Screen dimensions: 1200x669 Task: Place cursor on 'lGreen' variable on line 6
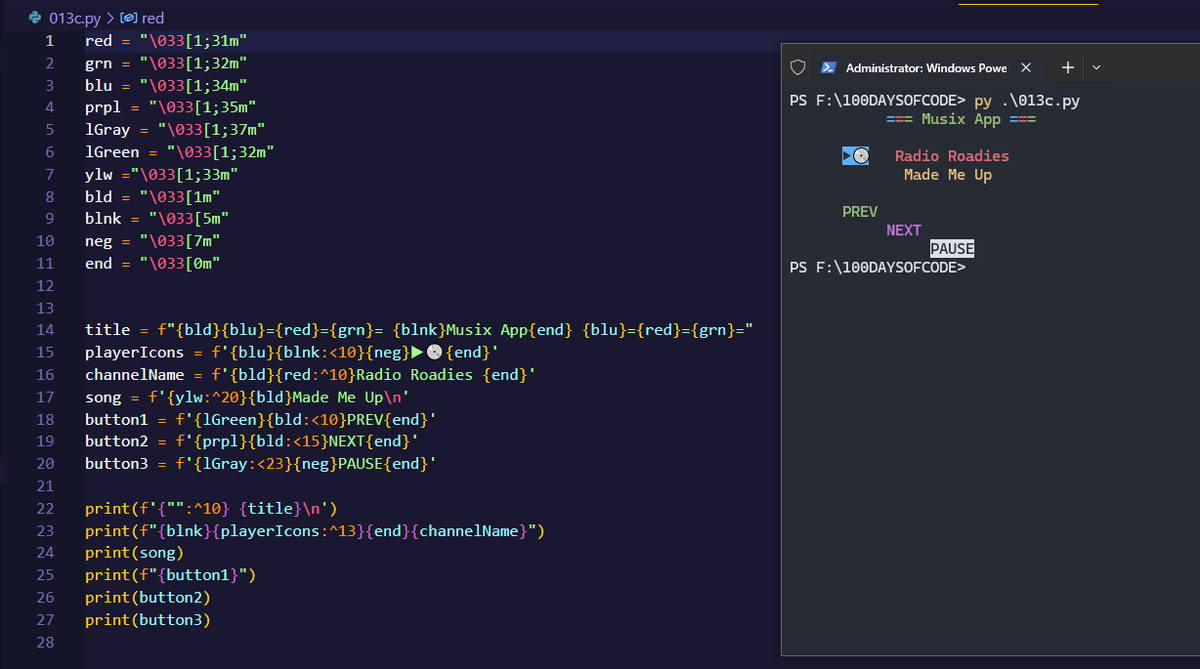pyautogui.click(x=112, y=152)
